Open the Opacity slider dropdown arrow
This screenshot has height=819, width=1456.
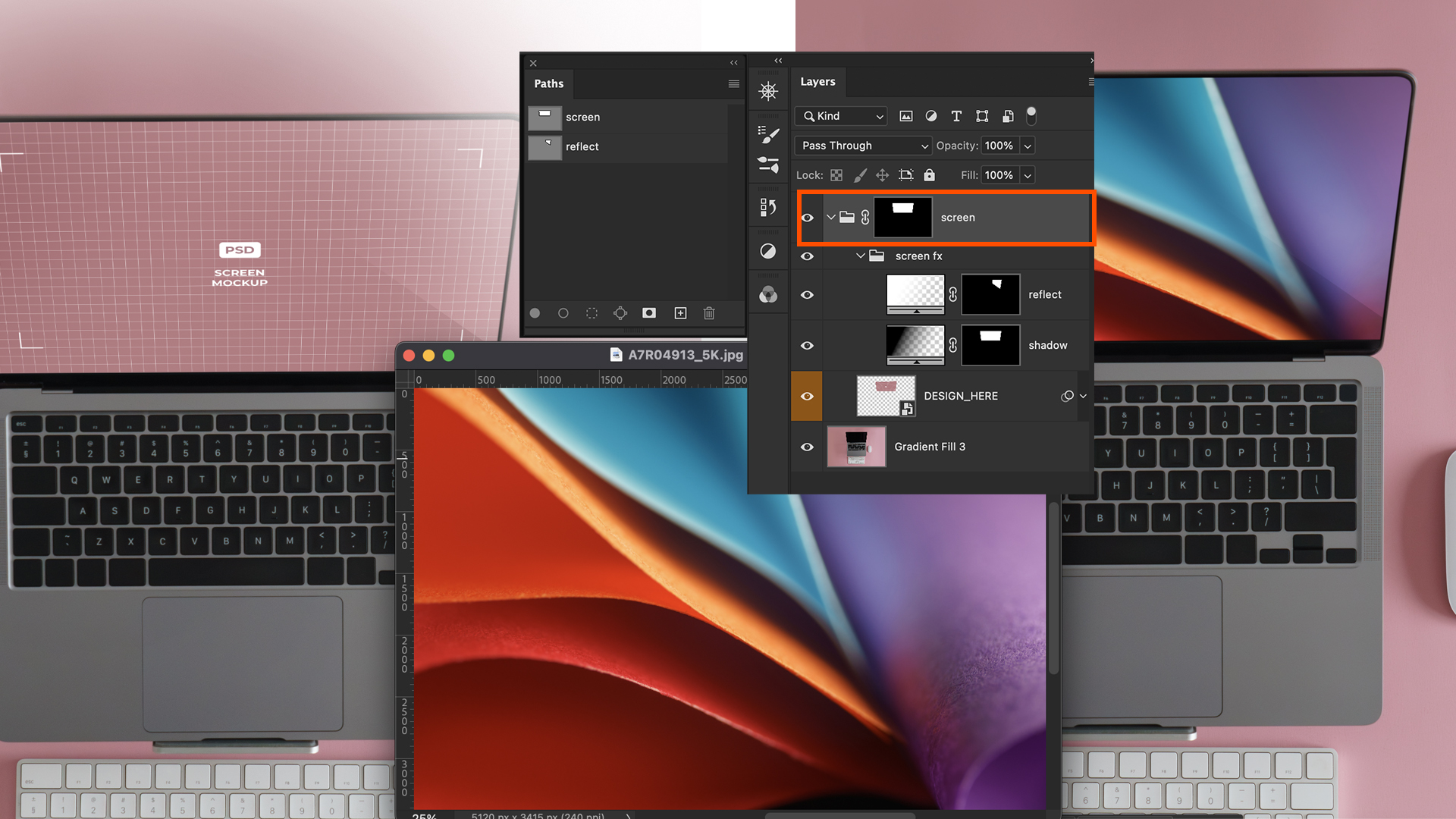coord(1028,146)
